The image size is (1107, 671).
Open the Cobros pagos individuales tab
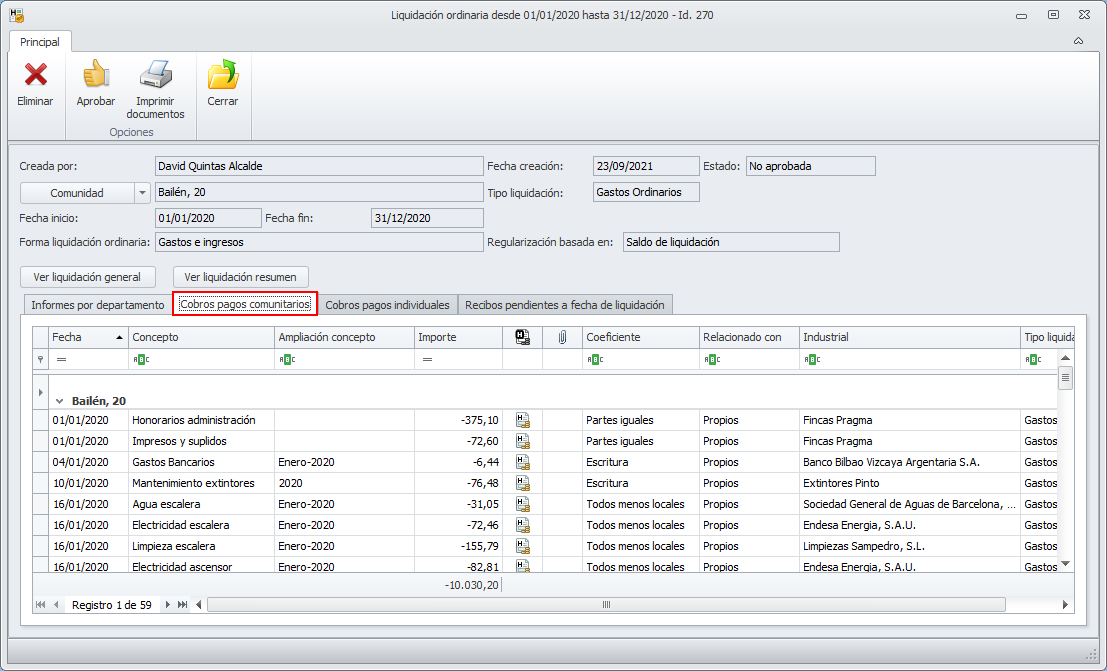[x=388, y=304]
